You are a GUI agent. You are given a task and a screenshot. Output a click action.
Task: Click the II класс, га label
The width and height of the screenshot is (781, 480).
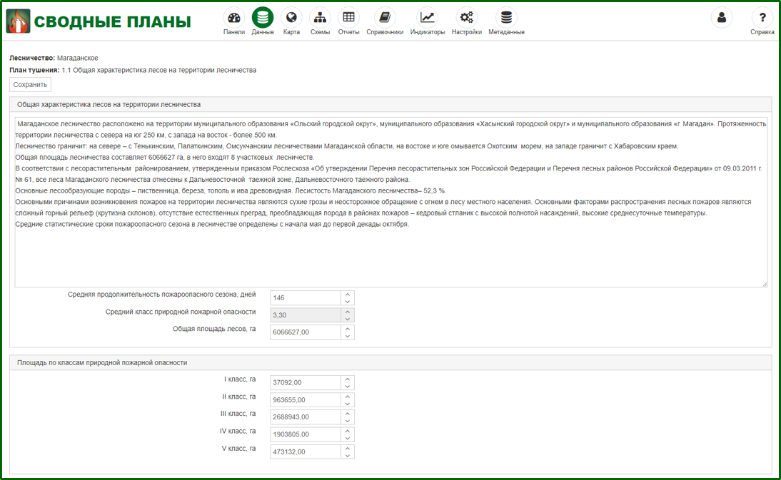pyautogui.click(x=239, y=396)
